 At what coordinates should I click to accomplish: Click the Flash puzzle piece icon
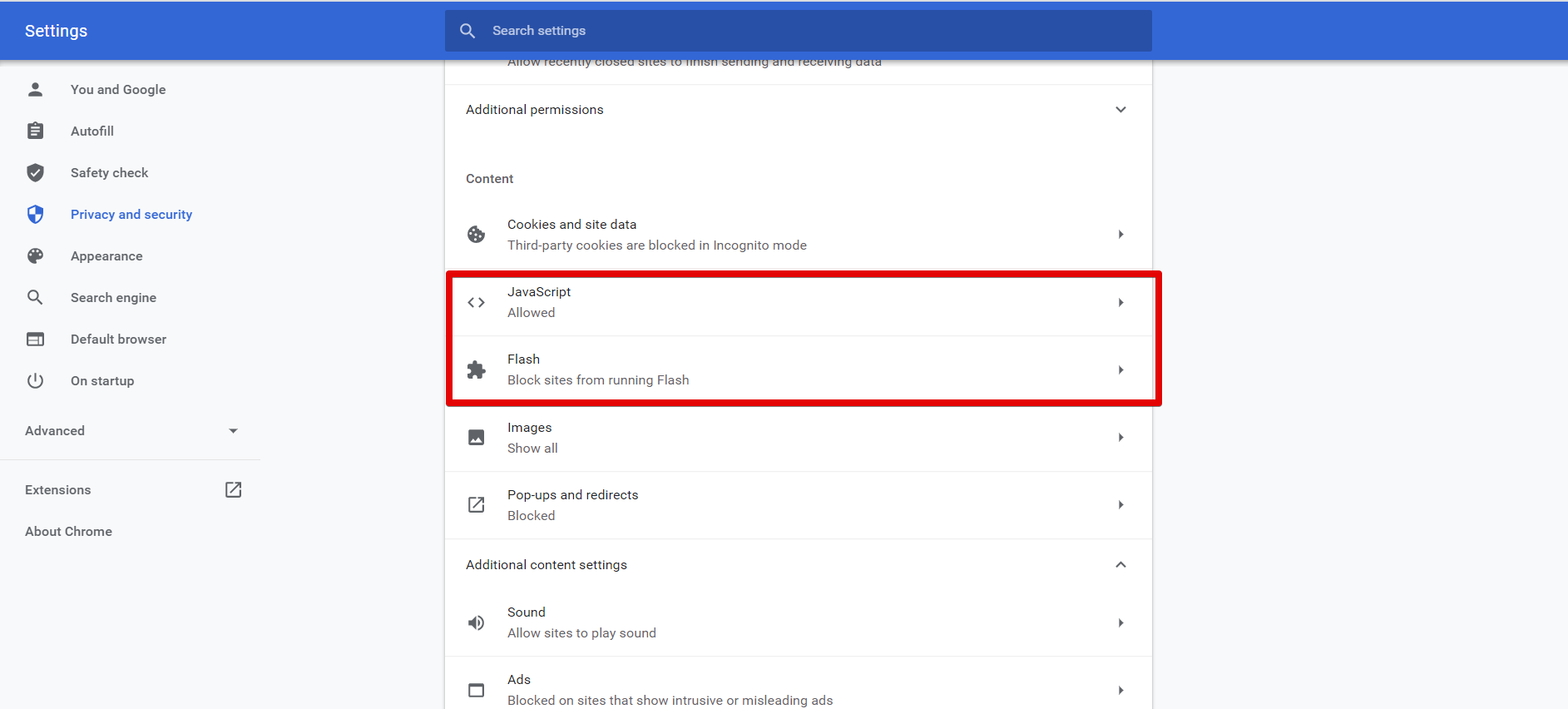click(x=476, y=369)
